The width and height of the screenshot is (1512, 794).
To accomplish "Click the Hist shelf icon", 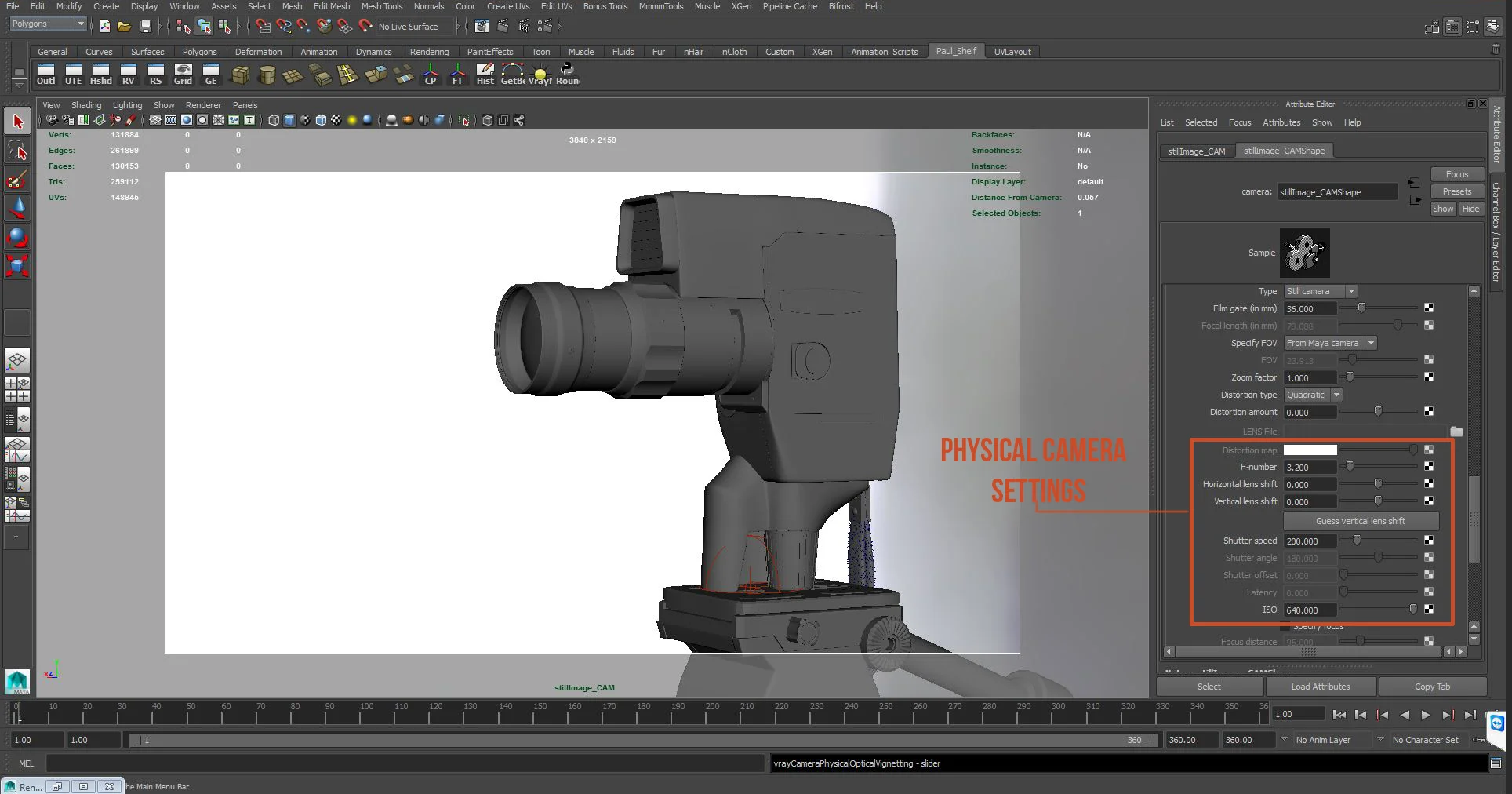I will (485, 75).
